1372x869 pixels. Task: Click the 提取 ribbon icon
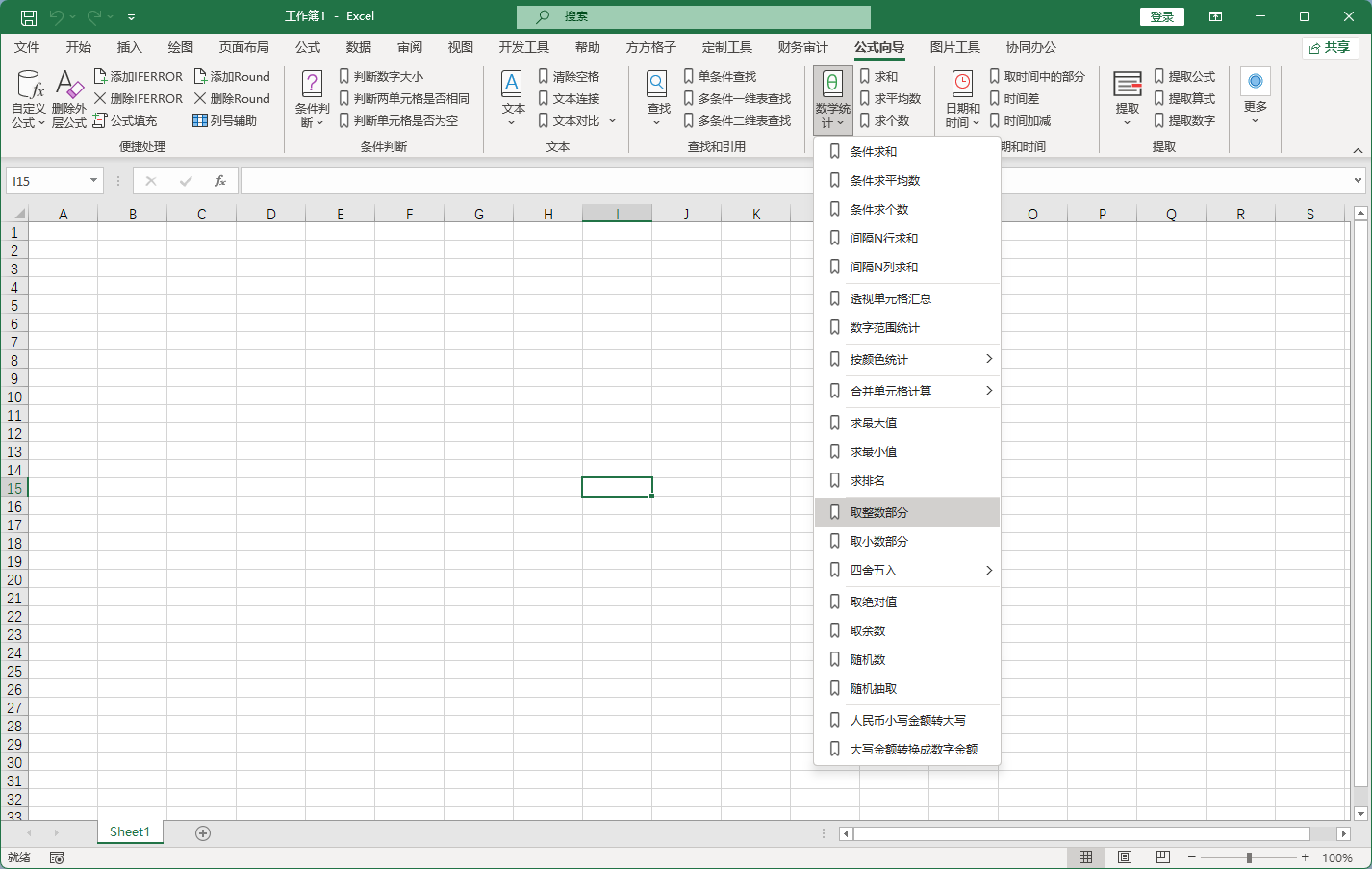tap(1127, 87)
